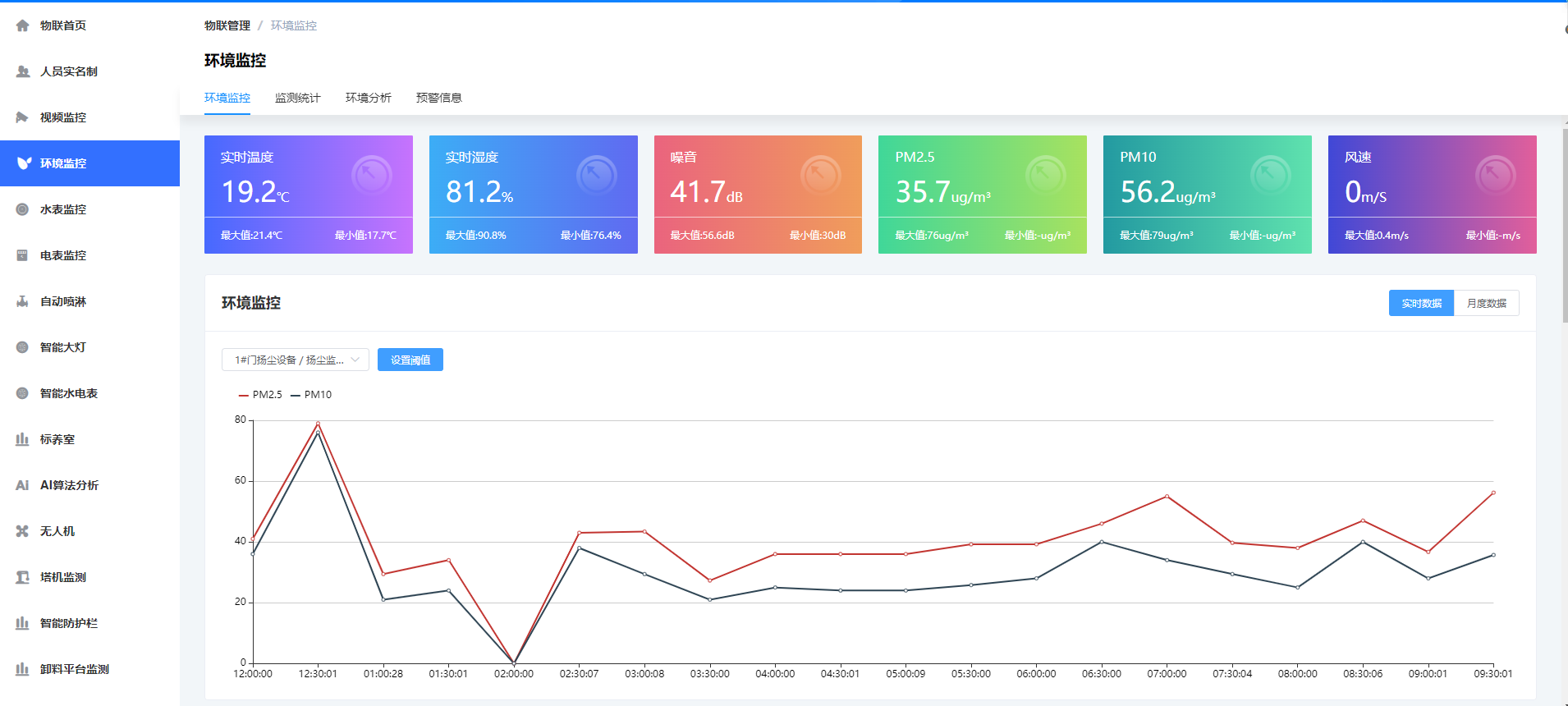Switch to the 预警信息 tab
Viewport: 1568px width, 706px height.
point(439,98)
